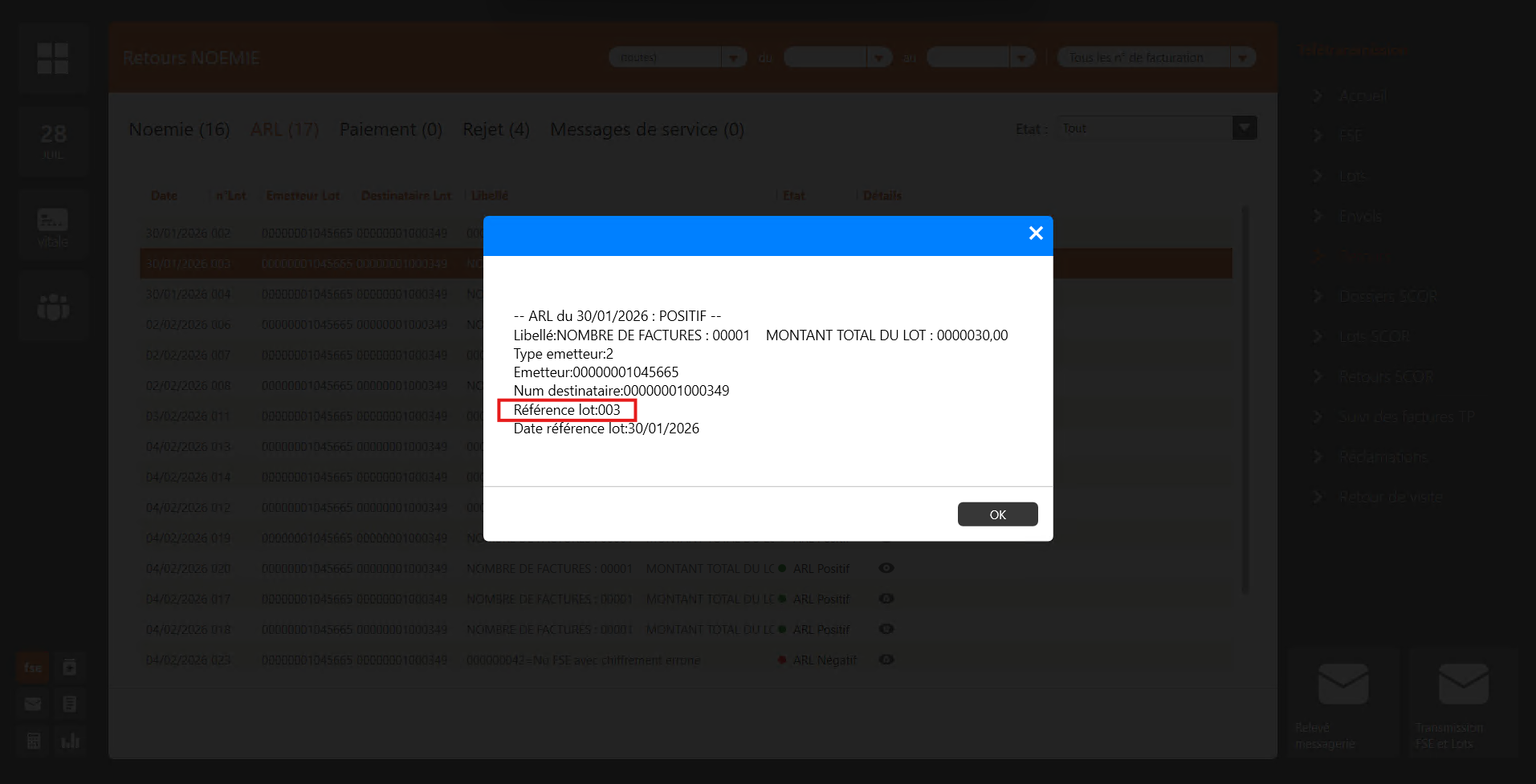Open Retours SCOR in the right menu
The width and height of the screenshot is (1536, 784).
(1386, 376)
